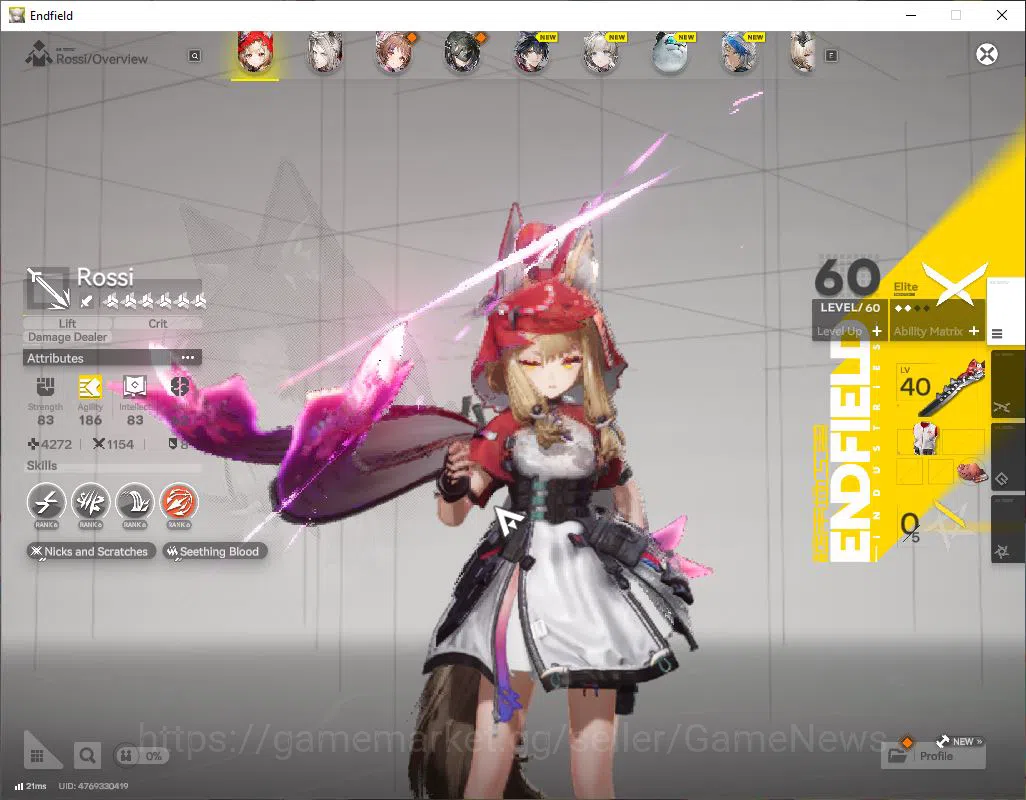Viewport: 1026px width, 800px height.
Task: Open the equipped meat consumable slot
Action: [971, 472]
